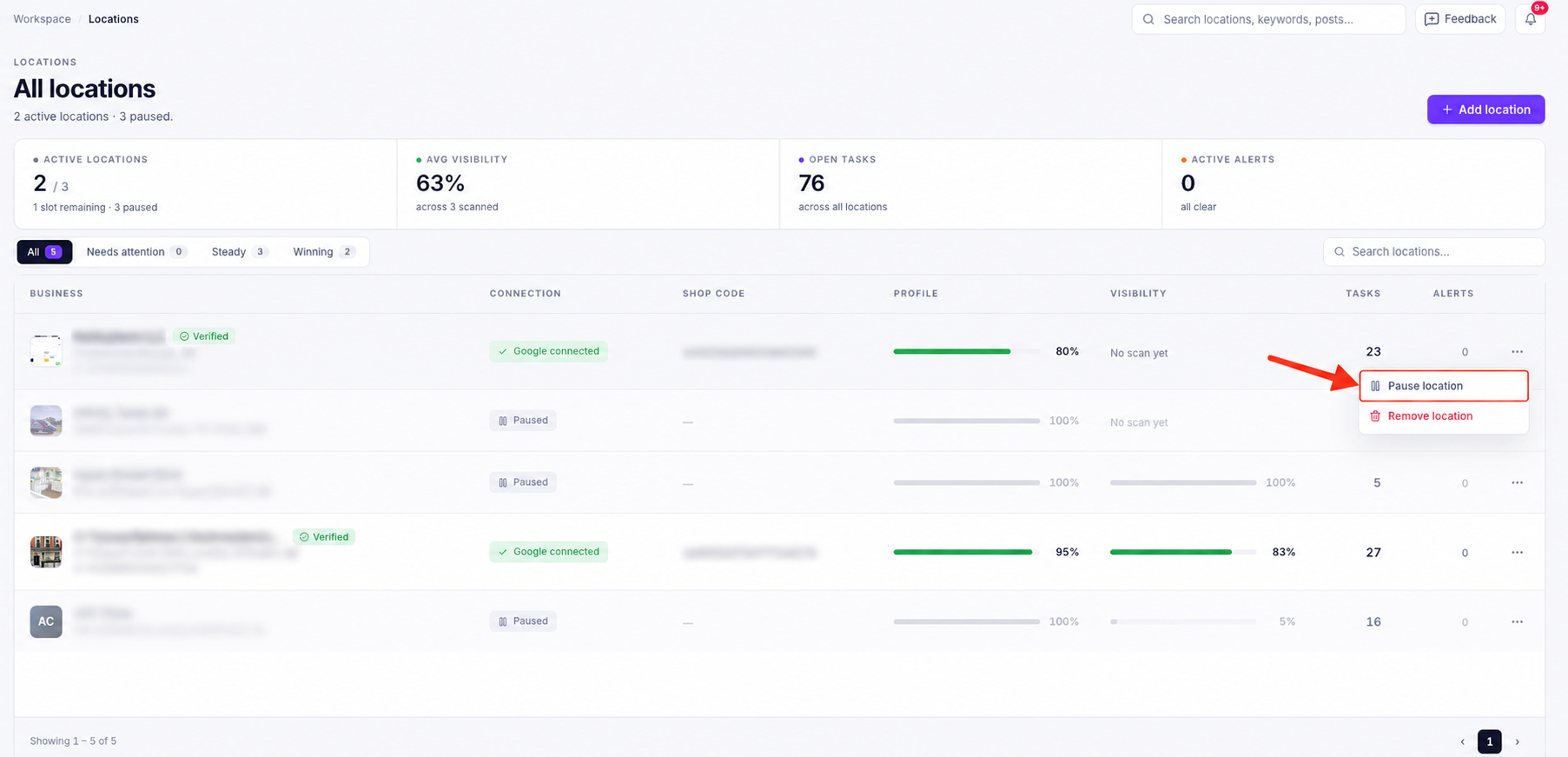Click the Add location button
Image resolution: width=1568 pixels, height=757 pixels.
pyautogui.click(x=1485, y=110)
